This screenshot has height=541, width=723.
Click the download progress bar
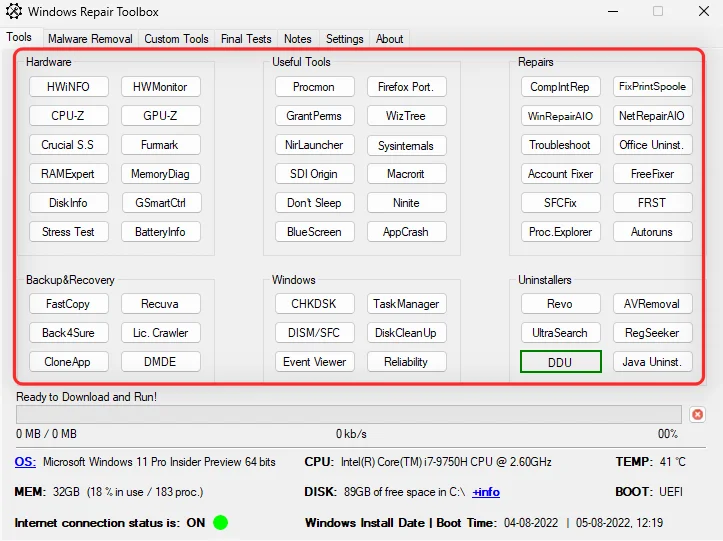click(349, 414)
